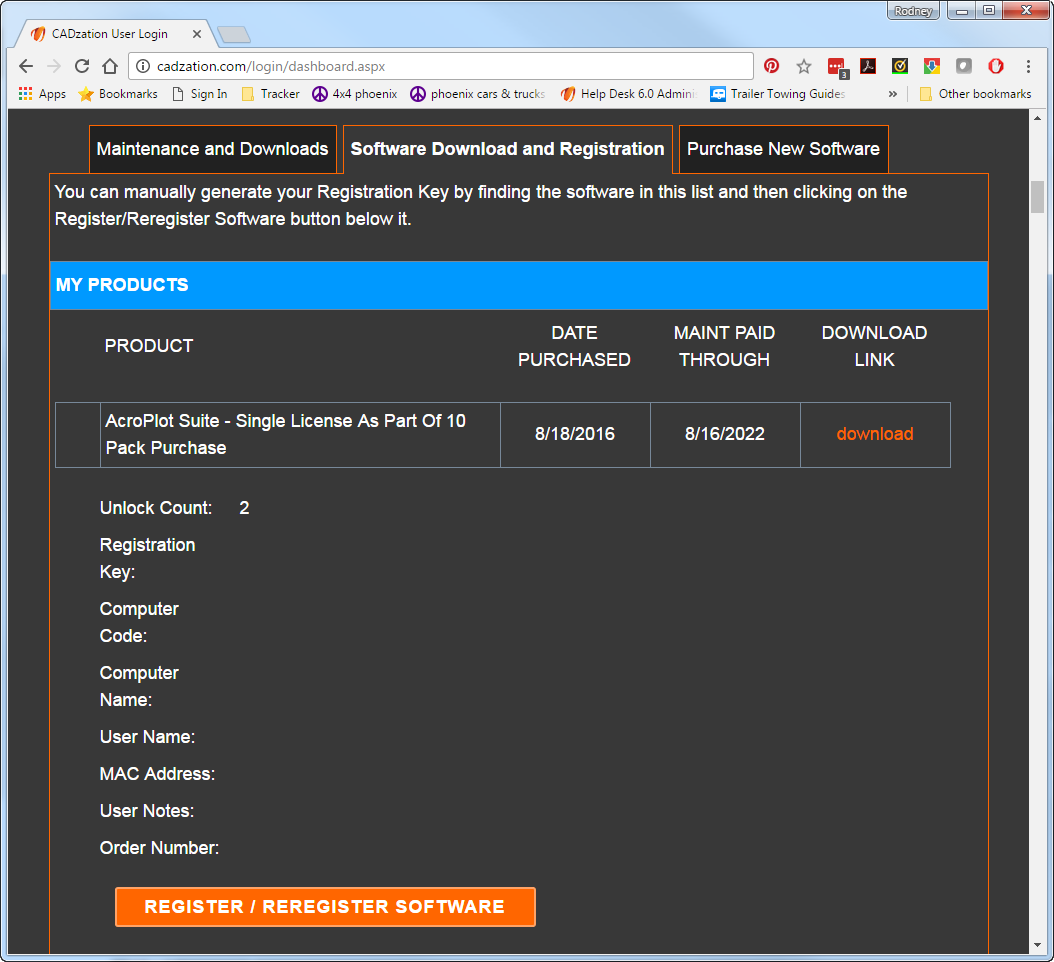Open a new browser tab
Screen dimensions: 1054x962
tap(234, 34)
